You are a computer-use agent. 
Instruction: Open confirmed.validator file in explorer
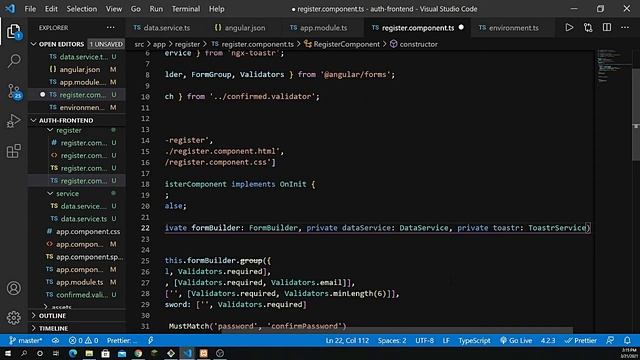pos(82,295)
